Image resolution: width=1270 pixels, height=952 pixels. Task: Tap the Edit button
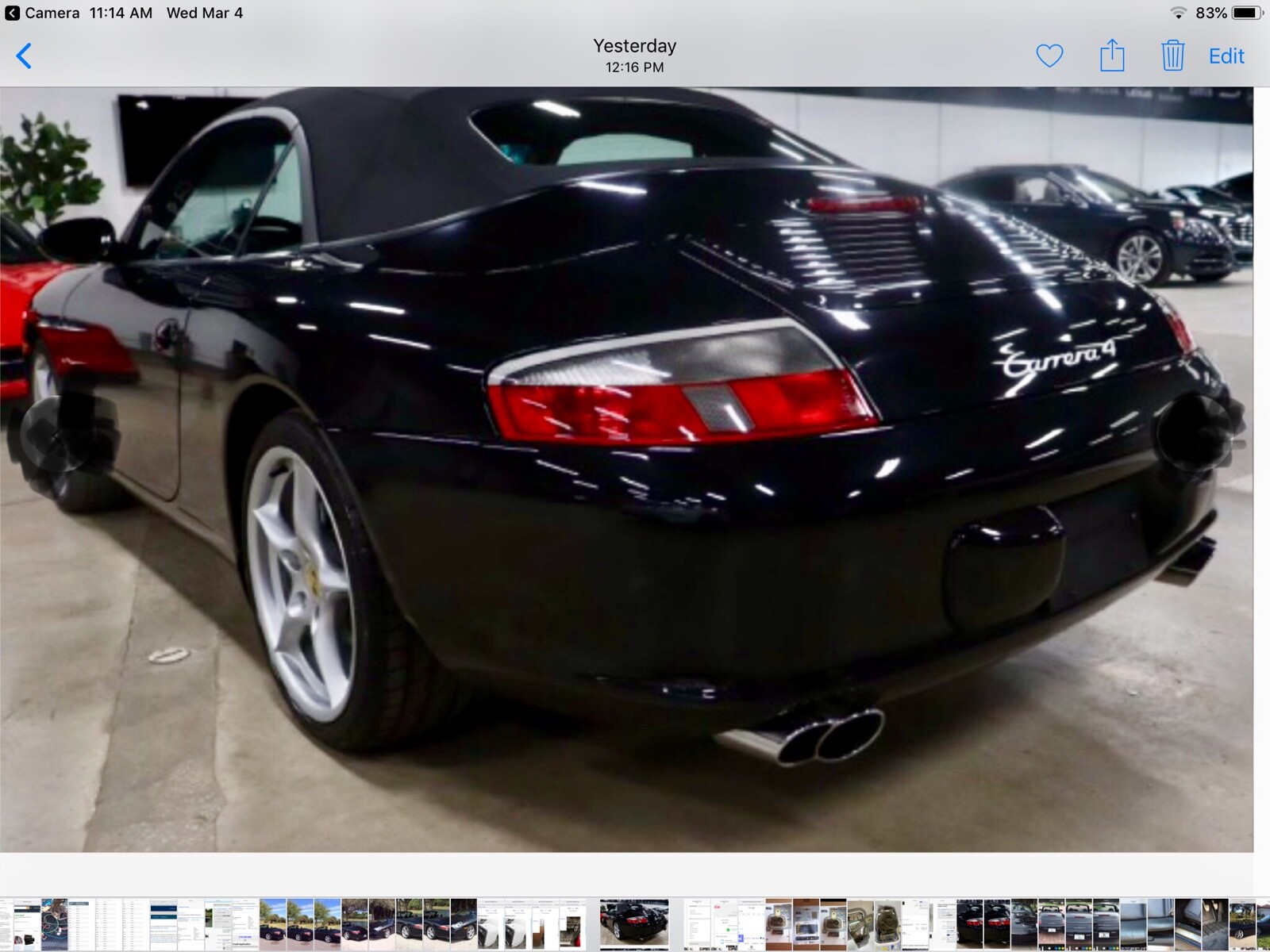[x=1226, y=56]
